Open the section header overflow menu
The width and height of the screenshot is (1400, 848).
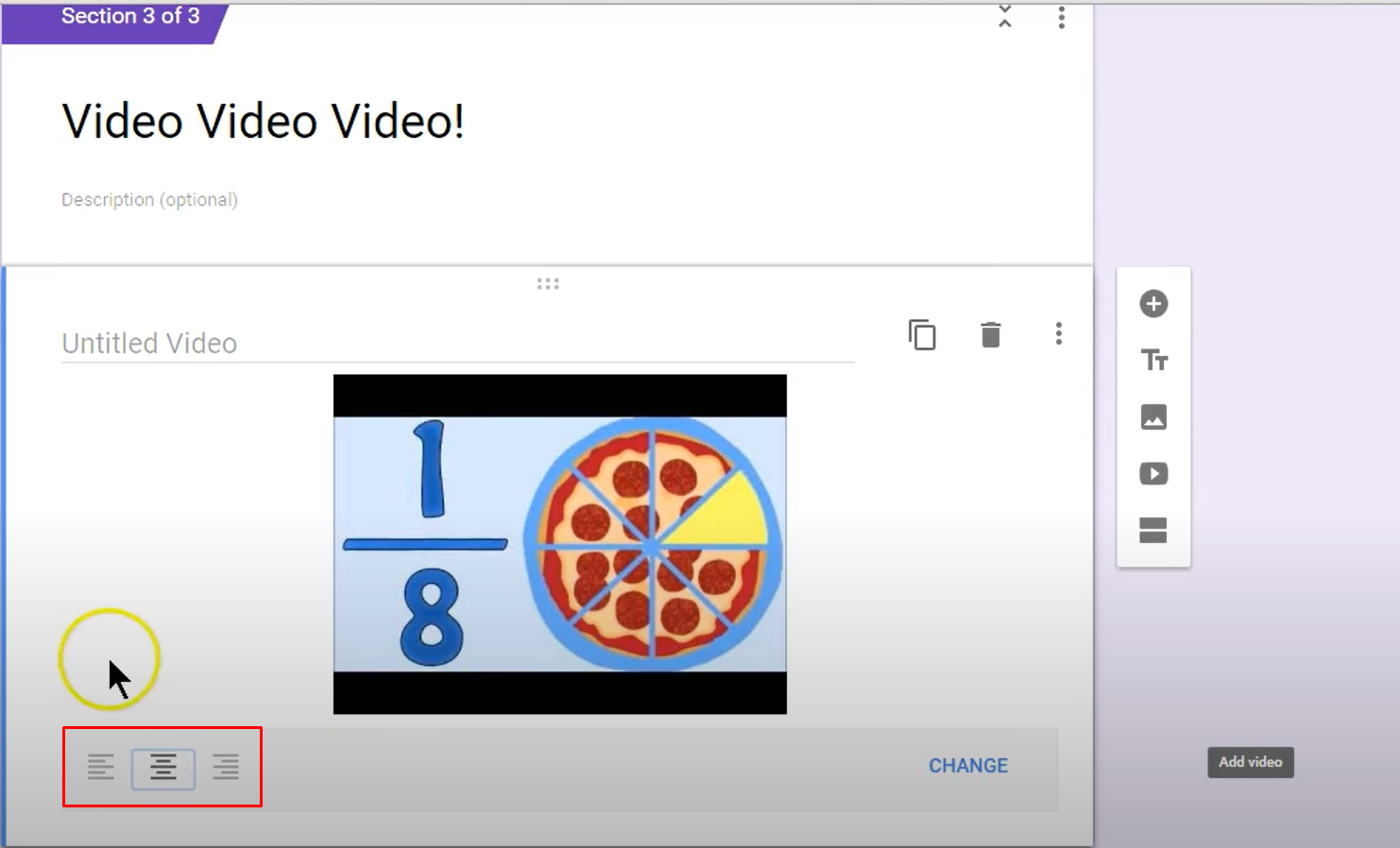(x=1061, y=19)
